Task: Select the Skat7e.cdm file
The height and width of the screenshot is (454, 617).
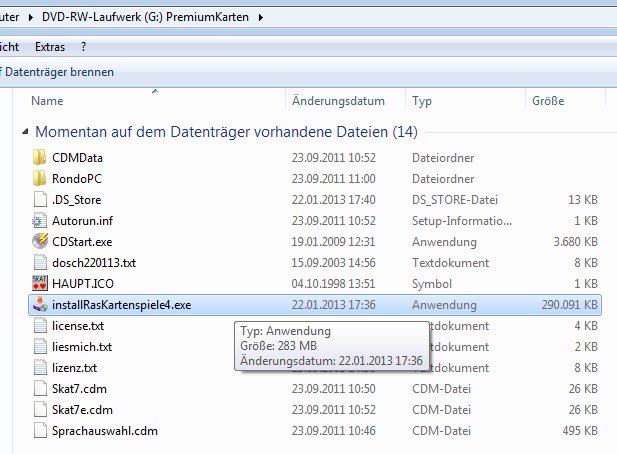Action: [80, 410]
